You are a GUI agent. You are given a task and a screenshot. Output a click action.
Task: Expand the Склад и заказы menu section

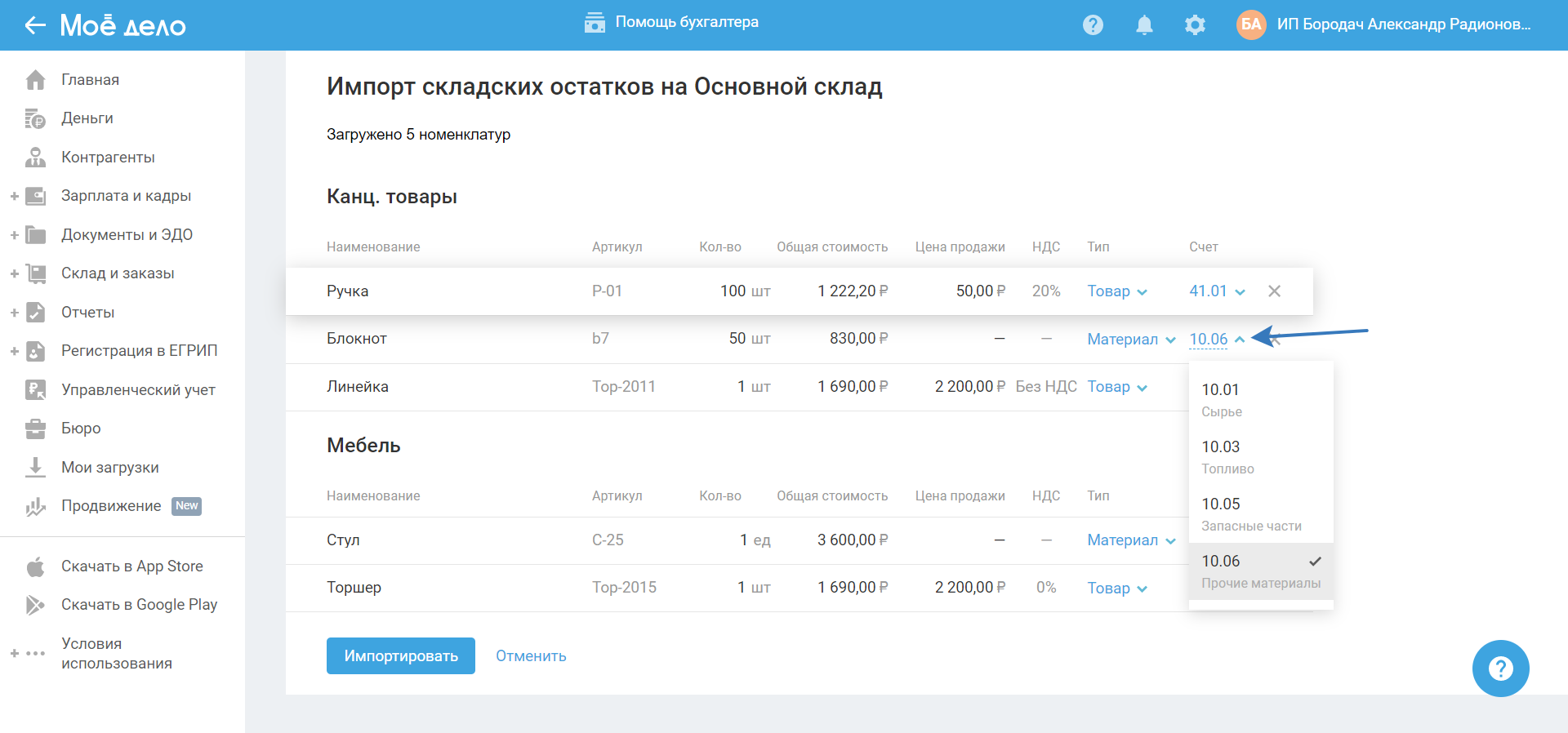pos(15,273)
